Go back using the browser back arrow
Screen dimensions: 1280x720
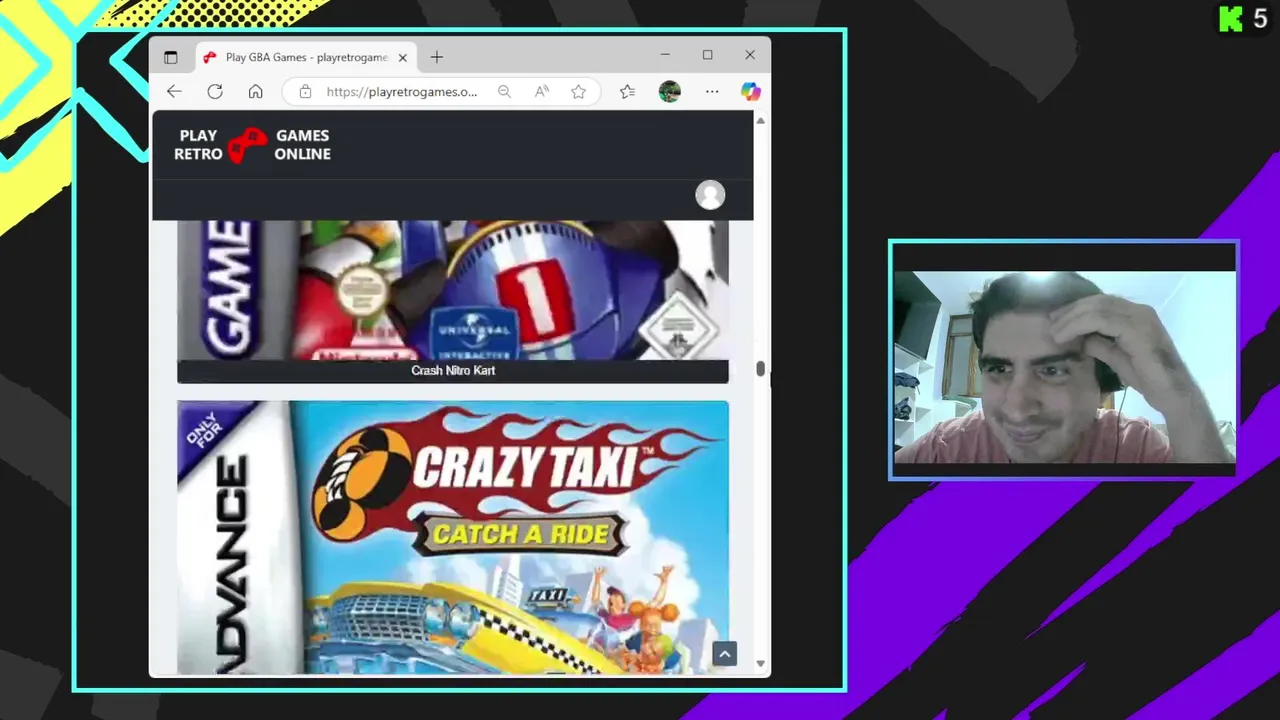click(x=174, y=92)
